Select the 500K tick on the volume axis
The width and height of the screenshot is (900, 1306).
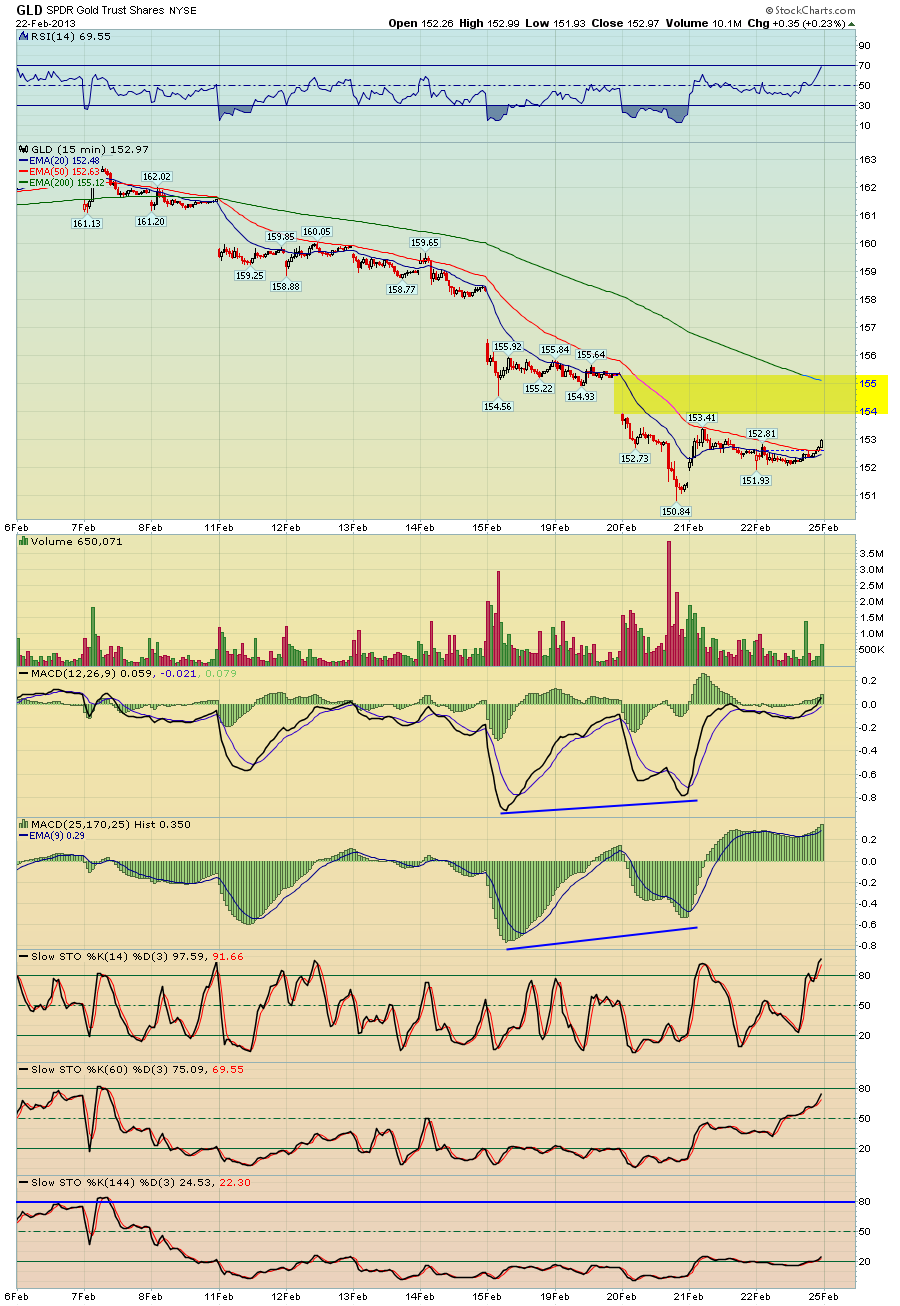click(x=873, y=649)
